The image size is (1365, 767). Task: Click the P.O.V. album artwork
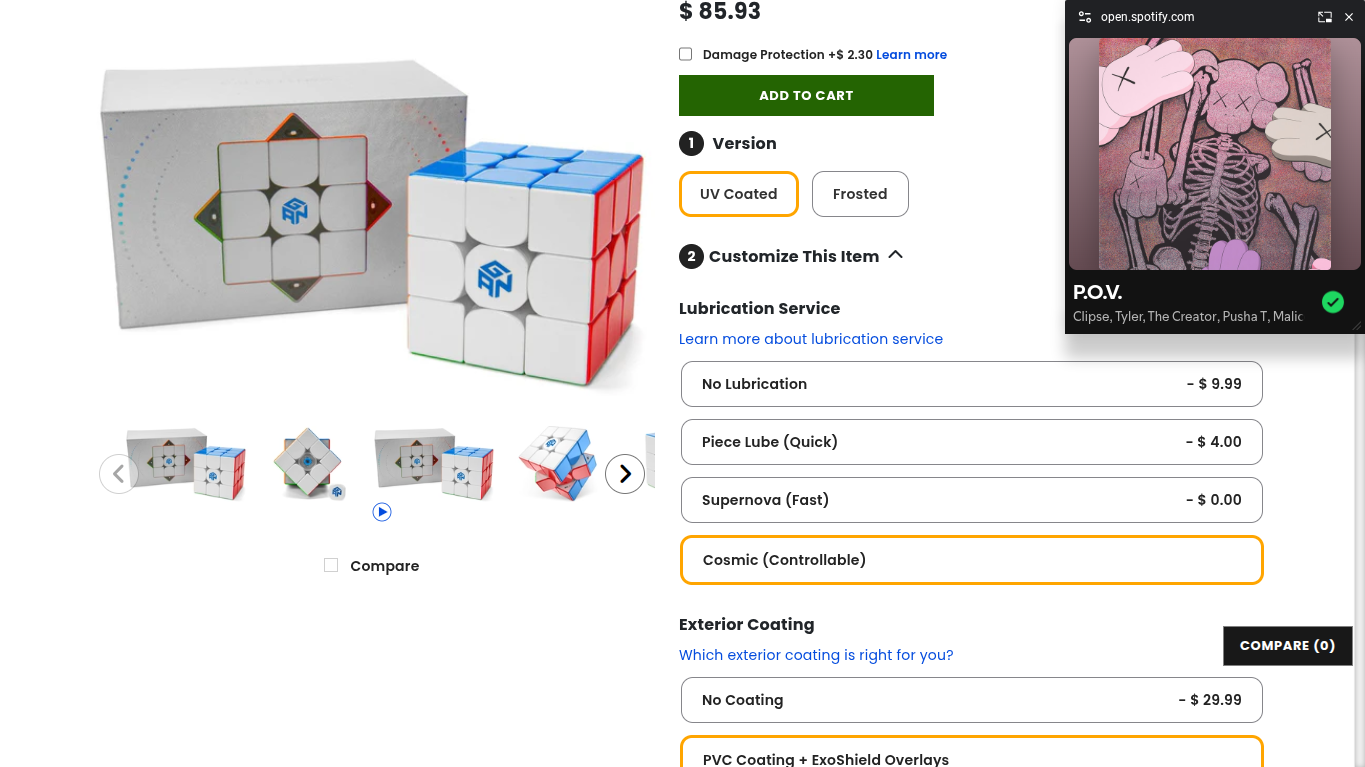click(x=1215, y=154)
